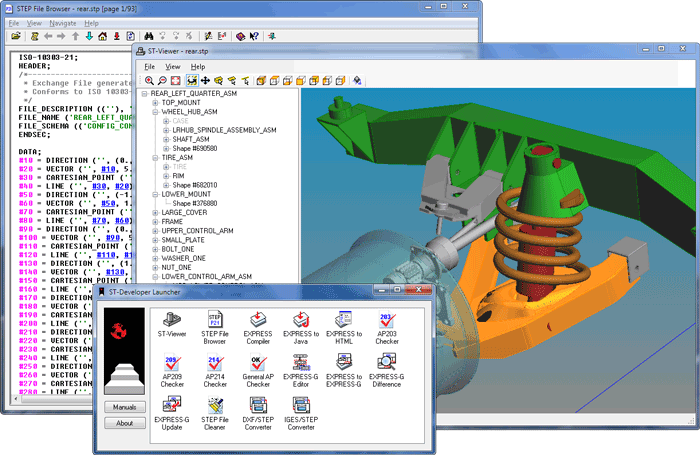Collapse the REAR_LEFT_QUARTER_ASM root node
Viewport: 700px width, 455px height.
[x=144, y=94]
